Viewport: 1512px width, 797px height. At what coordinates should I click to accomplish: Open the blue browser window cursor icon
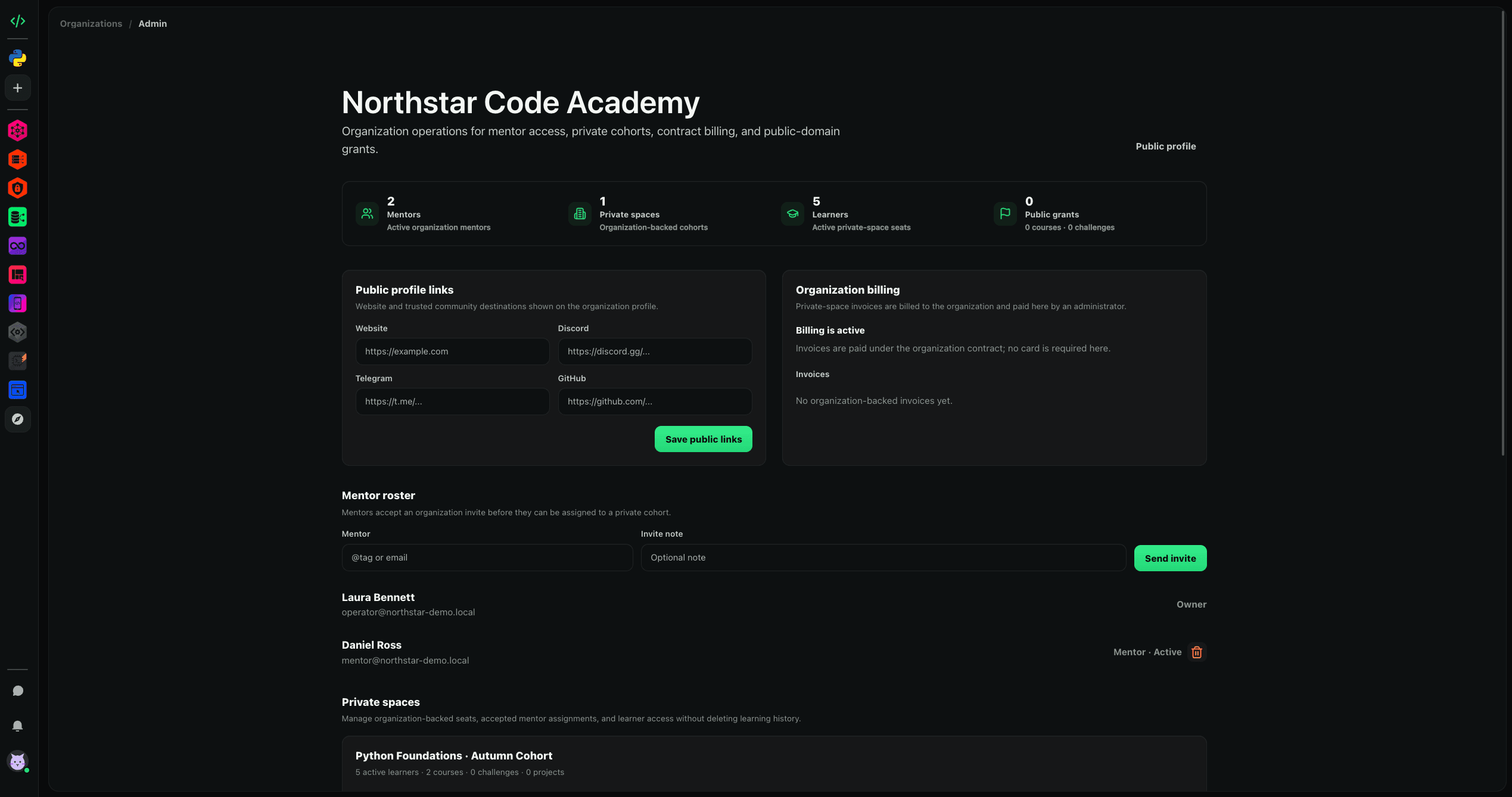(18, 390)
